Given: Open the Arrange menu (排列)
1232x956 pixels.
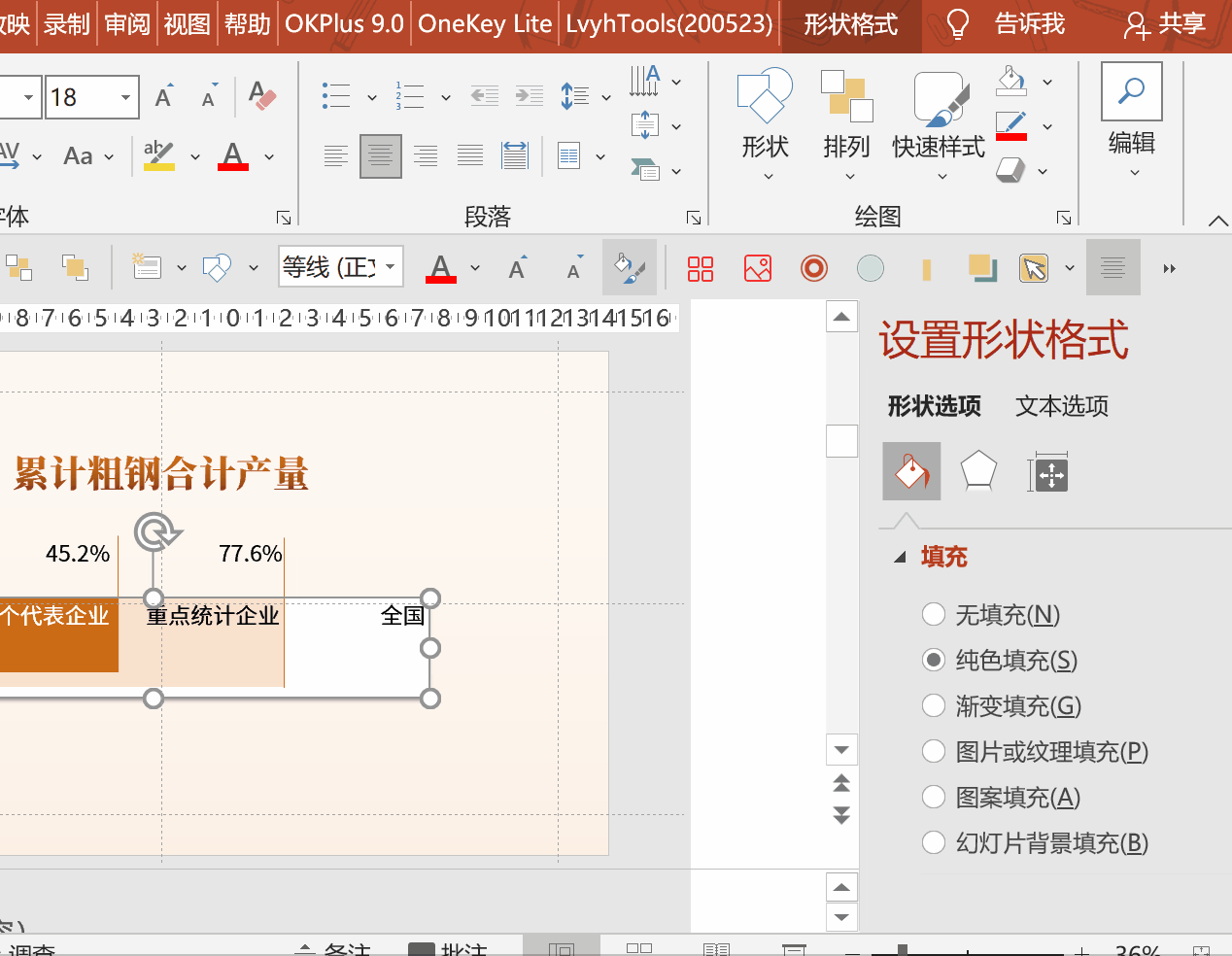Looking at the screenshot, I should (846, 124).
